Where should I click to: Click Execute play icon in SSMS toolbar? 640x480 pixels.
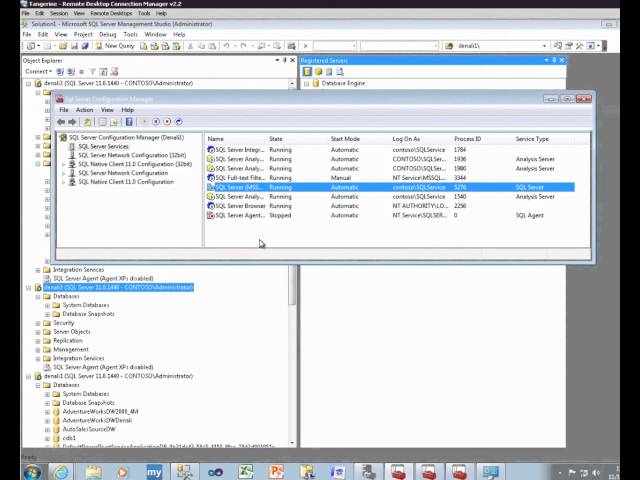pyautogui.click(x=305, y=46)
